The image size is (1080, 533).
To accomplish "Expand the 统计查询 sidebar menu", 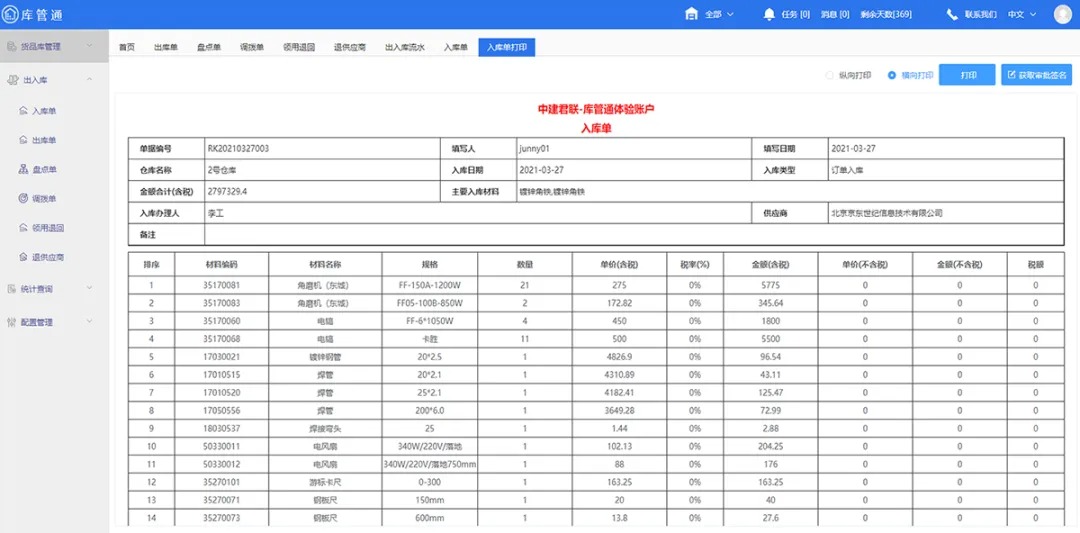I will [x=89, y=289].
